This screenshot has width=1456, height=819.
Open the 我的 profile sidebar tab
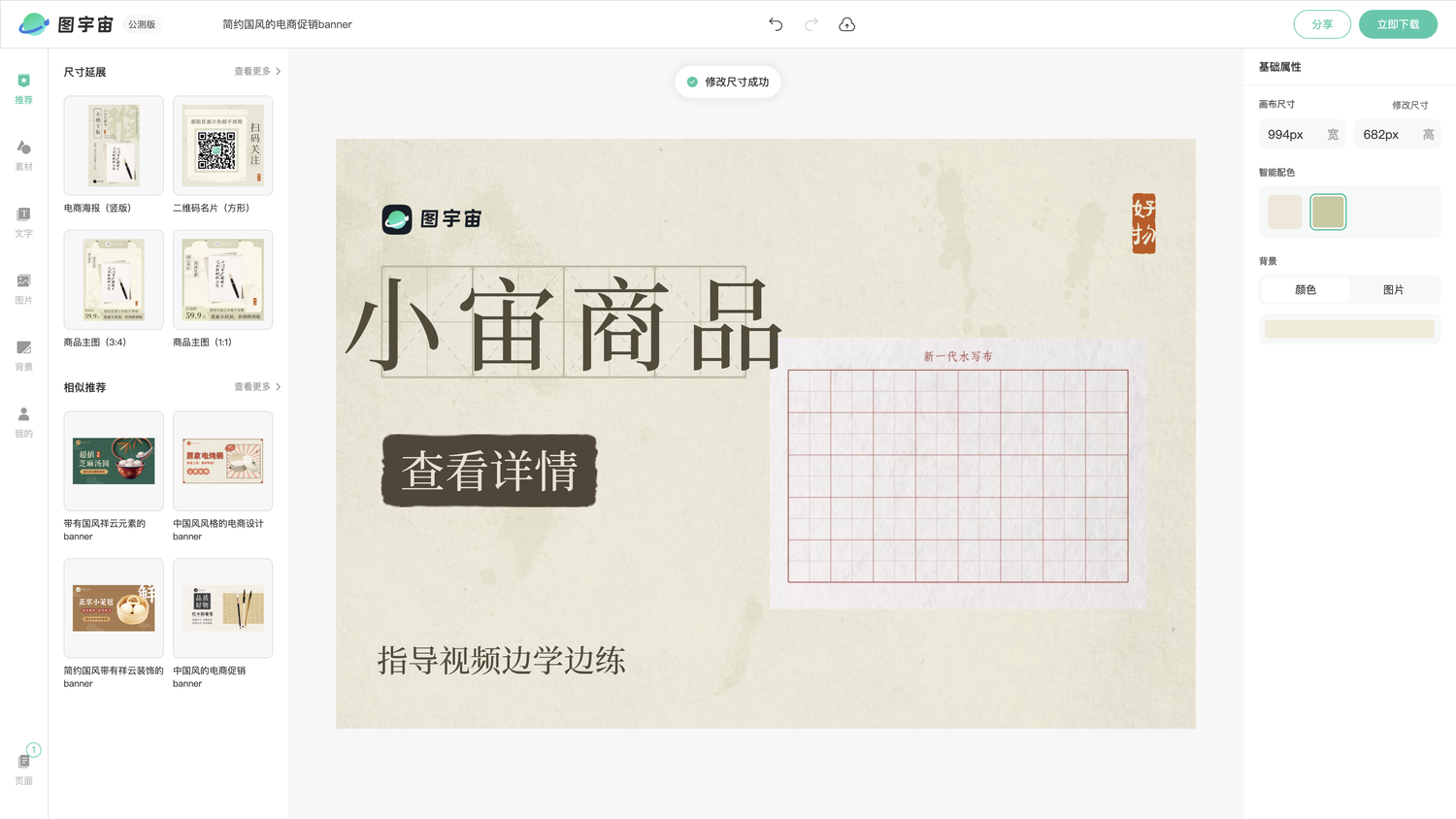point(23,422)
